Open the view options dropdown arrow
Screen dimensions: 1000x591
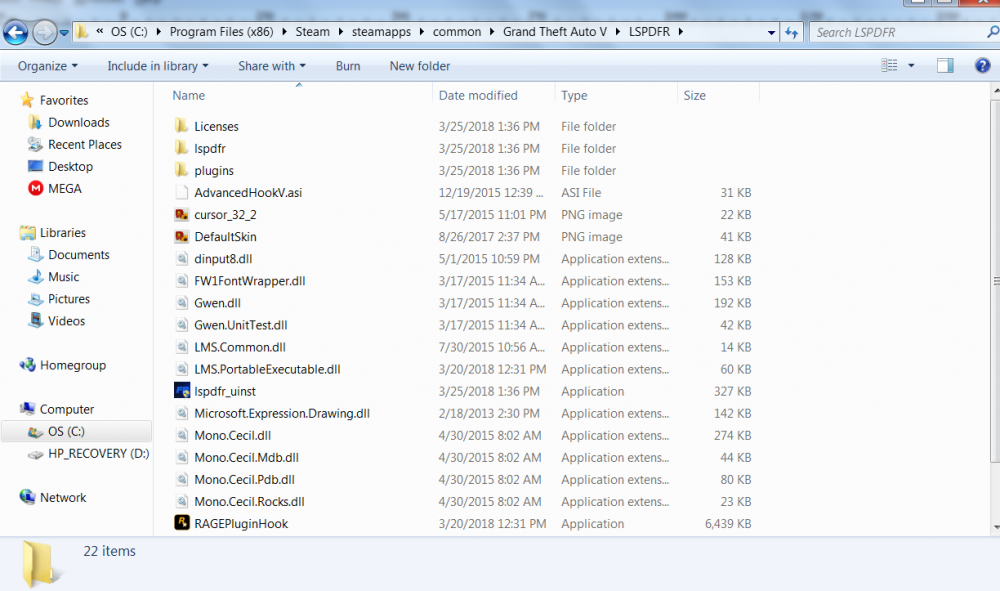click(911, 66)
